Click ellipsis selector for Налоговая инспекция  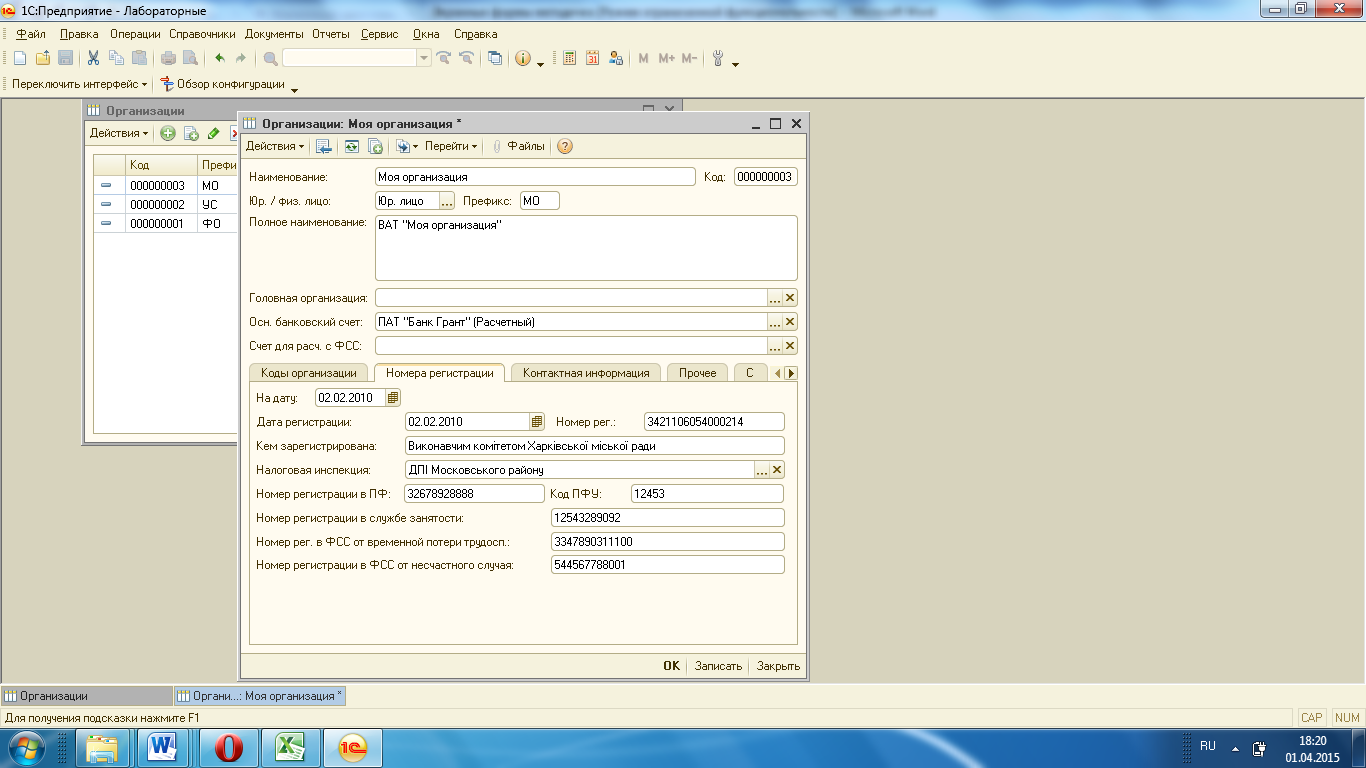761,470
